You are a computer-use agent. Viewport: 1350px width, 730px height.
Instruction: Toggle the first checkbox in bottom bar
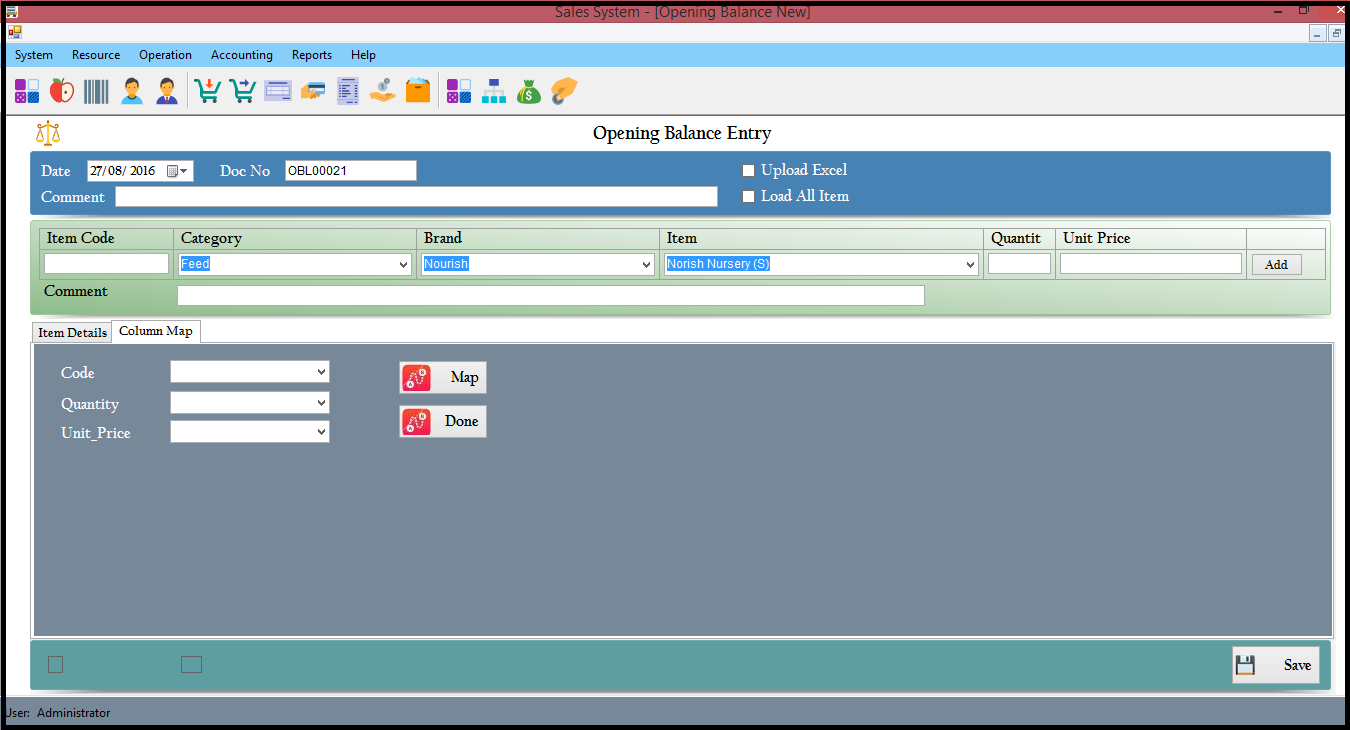[x=56, y=665]
